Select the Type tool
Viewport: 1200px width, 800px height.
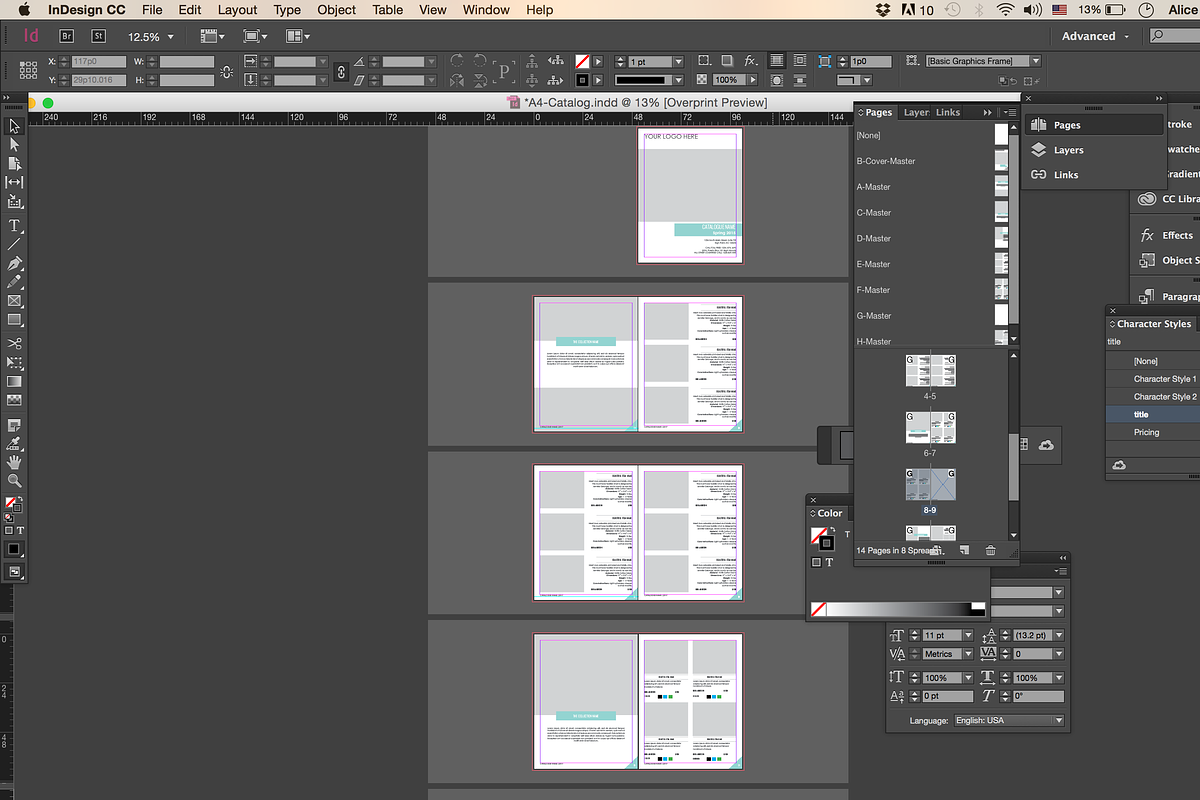[x=14, y=225]
